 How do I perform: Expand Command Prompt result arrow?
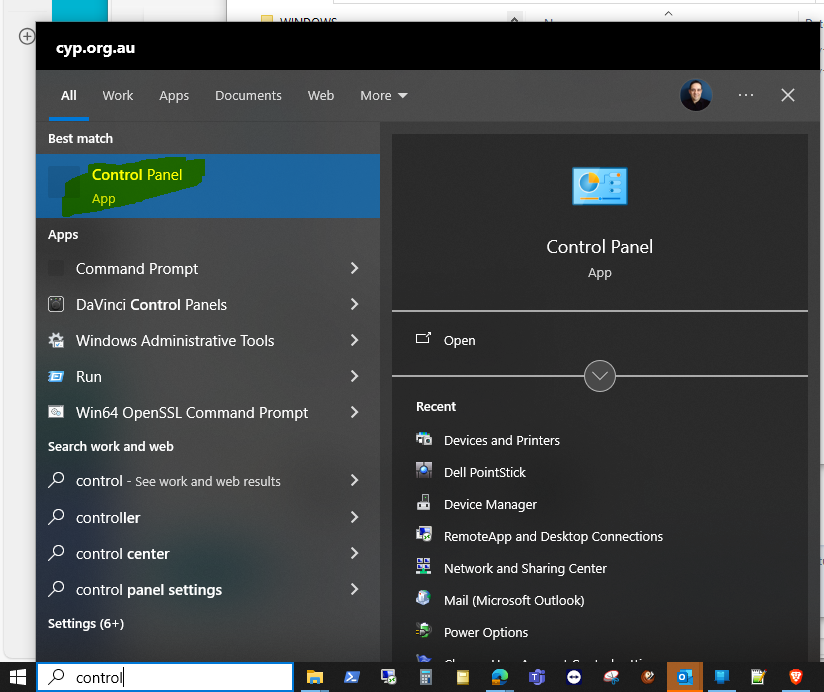point(355,268)
